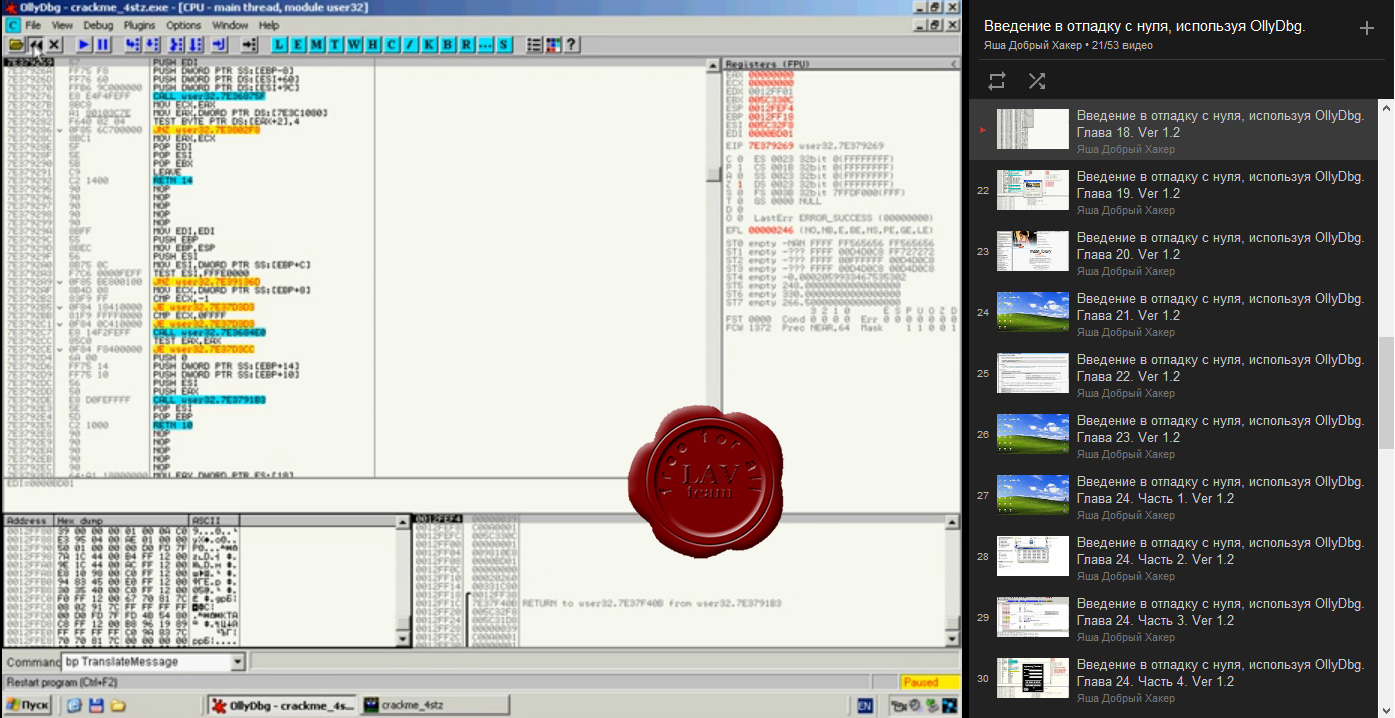Click the Help question mark icon
The height and width of the screenshot is (718, 1395).
pos(571,44)
